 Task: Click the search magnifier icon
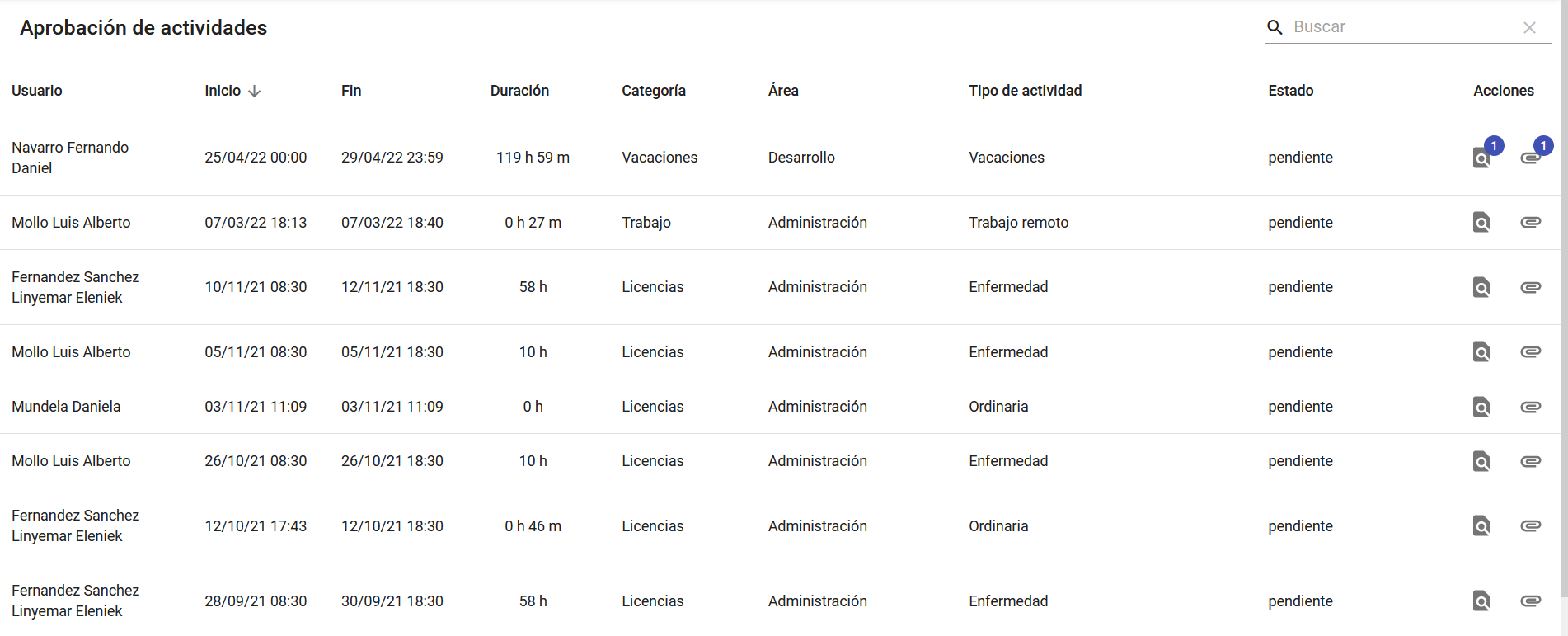pyautogui.click(x=1275, y=27)
